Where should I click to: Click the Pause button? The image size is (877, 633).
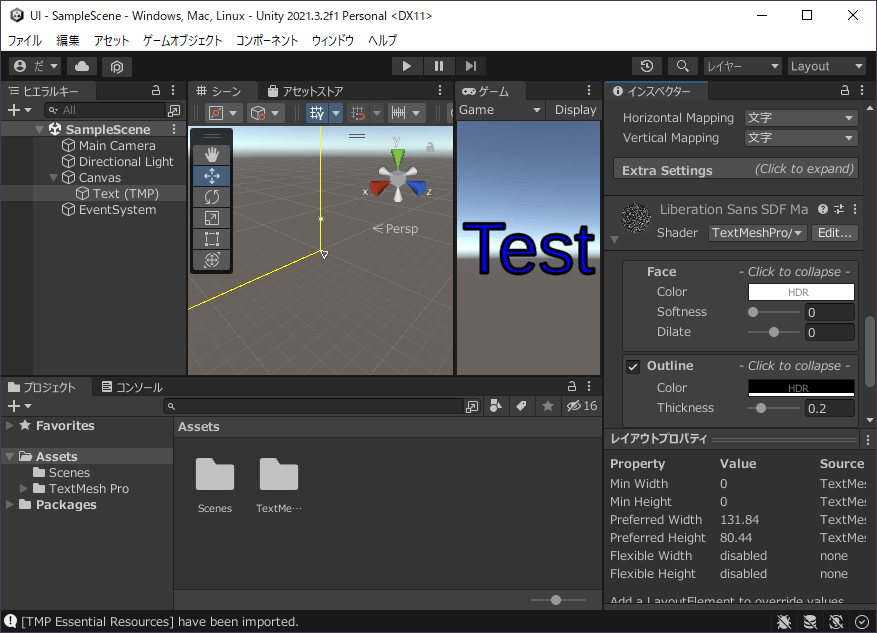point(438,66)
